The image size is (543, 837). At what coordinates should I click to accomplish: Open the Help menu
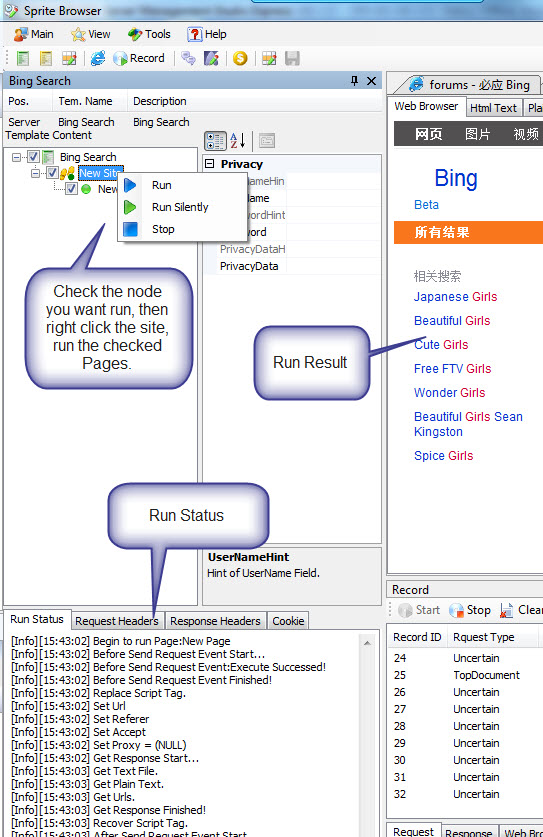click(207, 34)
